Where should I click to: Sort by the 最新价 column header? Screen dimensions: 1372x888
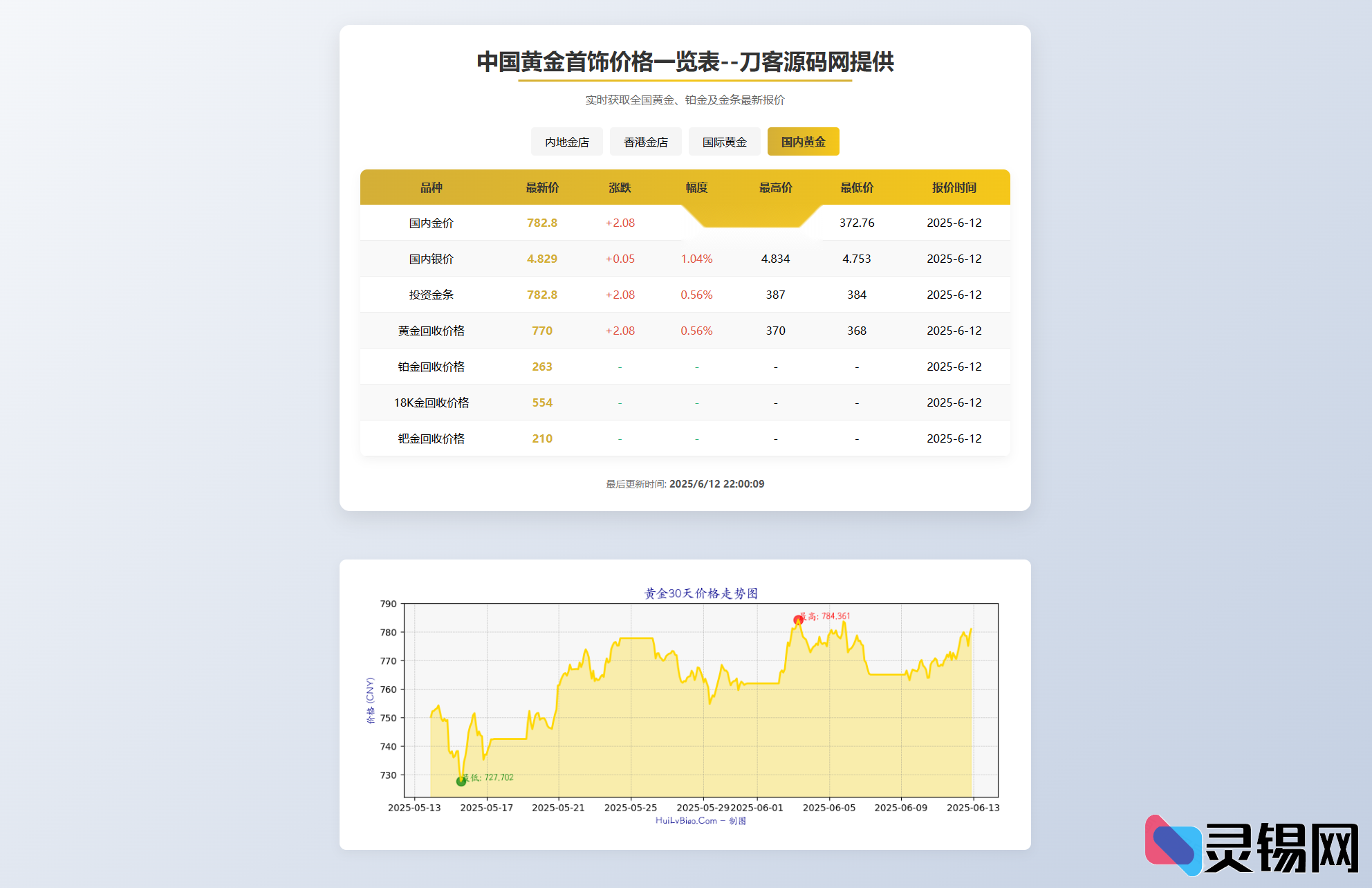point(542,187)
